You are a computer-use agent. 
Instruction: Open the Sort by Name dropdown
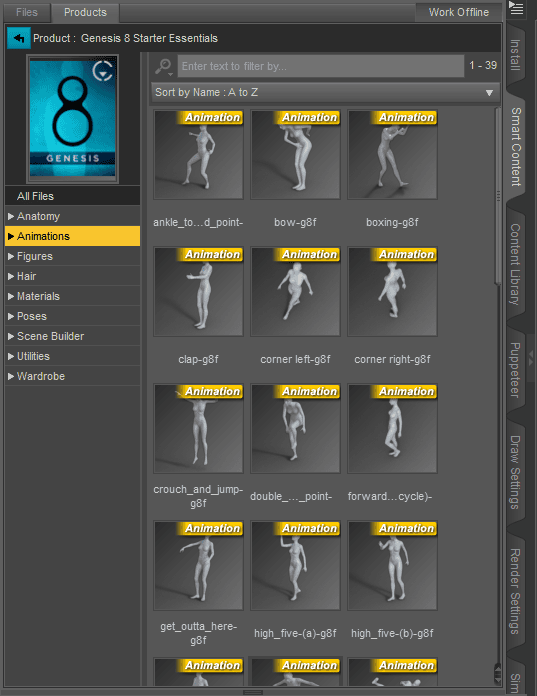325,92
